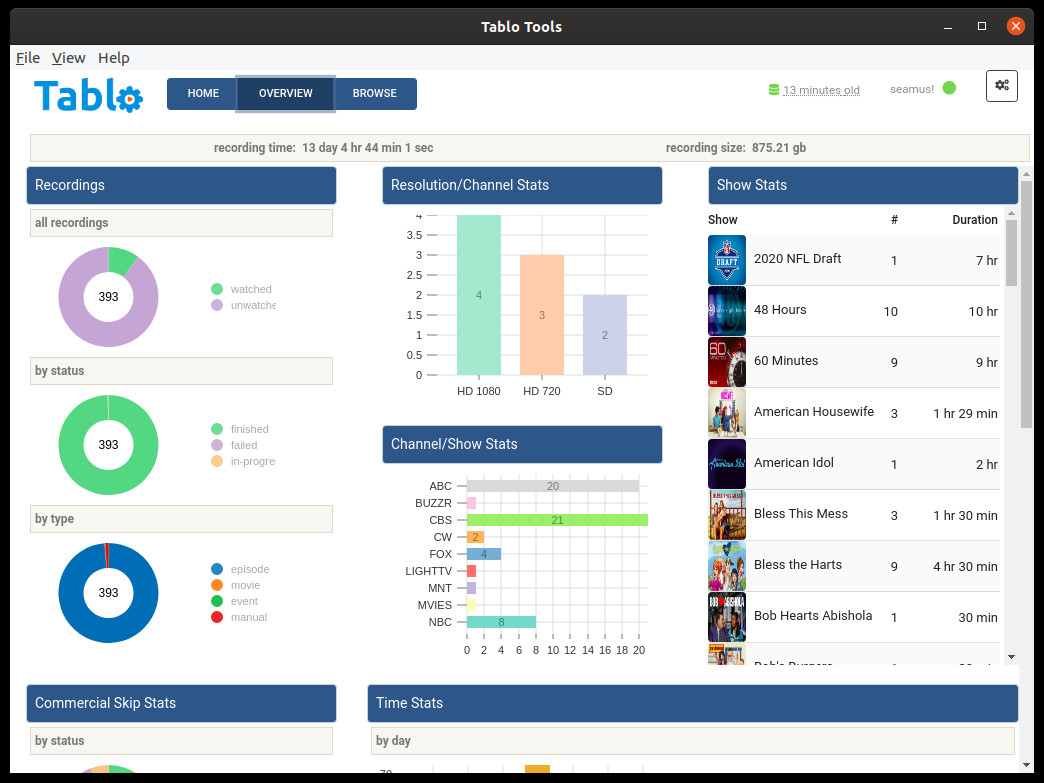Click the Tablo logo
Viewport: 1044px width, 783px height.
click(x=88, y=95)
